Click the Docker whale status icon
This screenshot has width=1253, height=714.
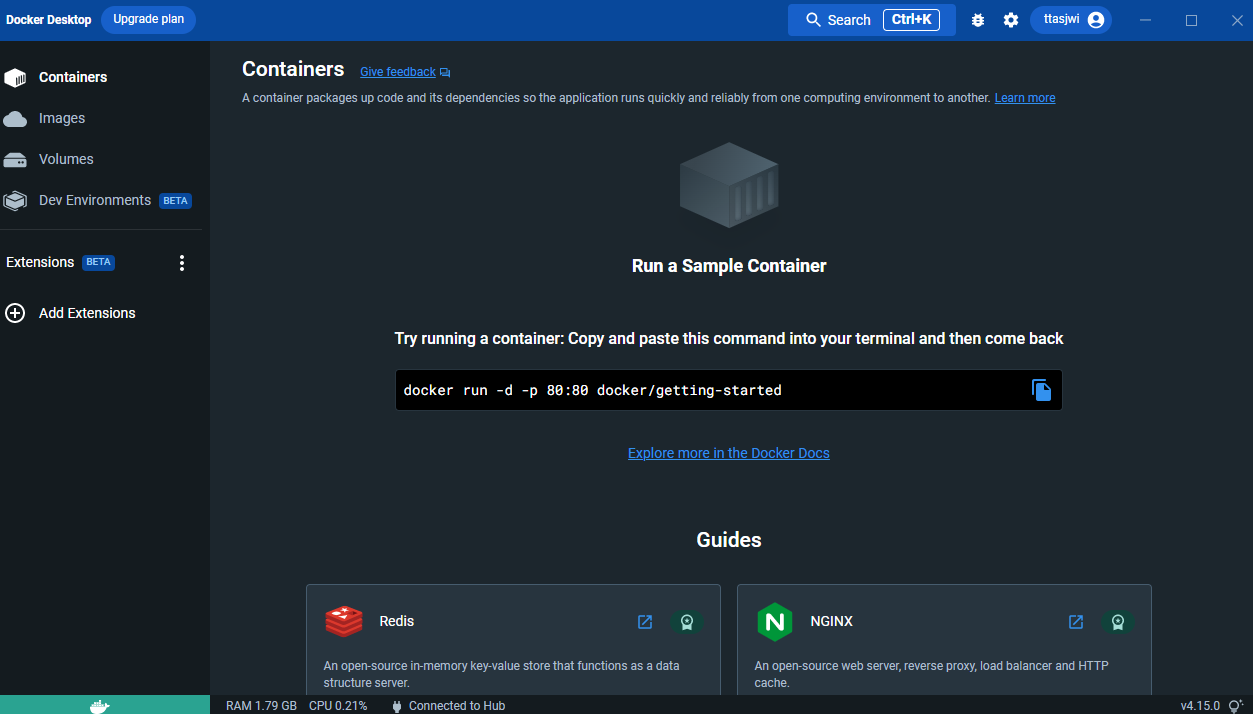tap(99, 705)
